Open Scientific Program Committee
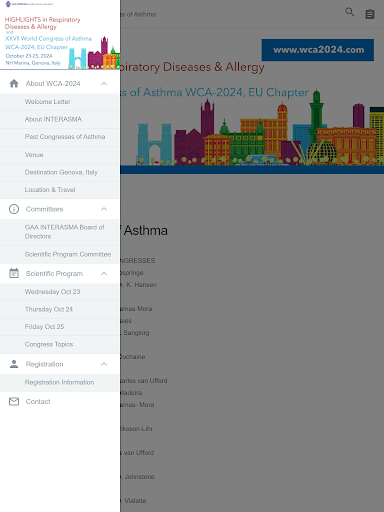The image size is (384, 512). click(60, 254)
